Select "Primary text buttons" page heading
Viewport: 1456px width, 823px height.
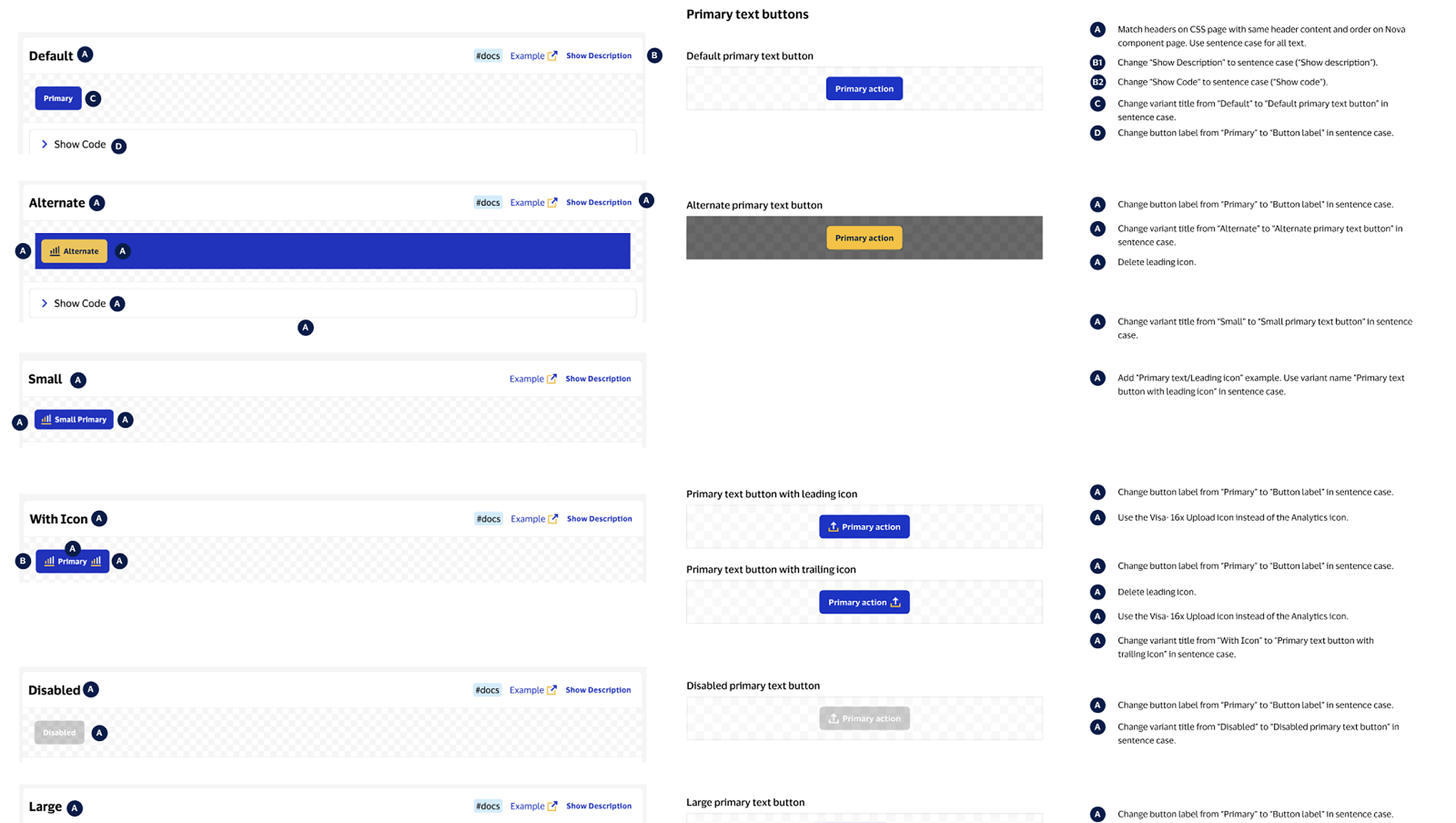point(747,14)
